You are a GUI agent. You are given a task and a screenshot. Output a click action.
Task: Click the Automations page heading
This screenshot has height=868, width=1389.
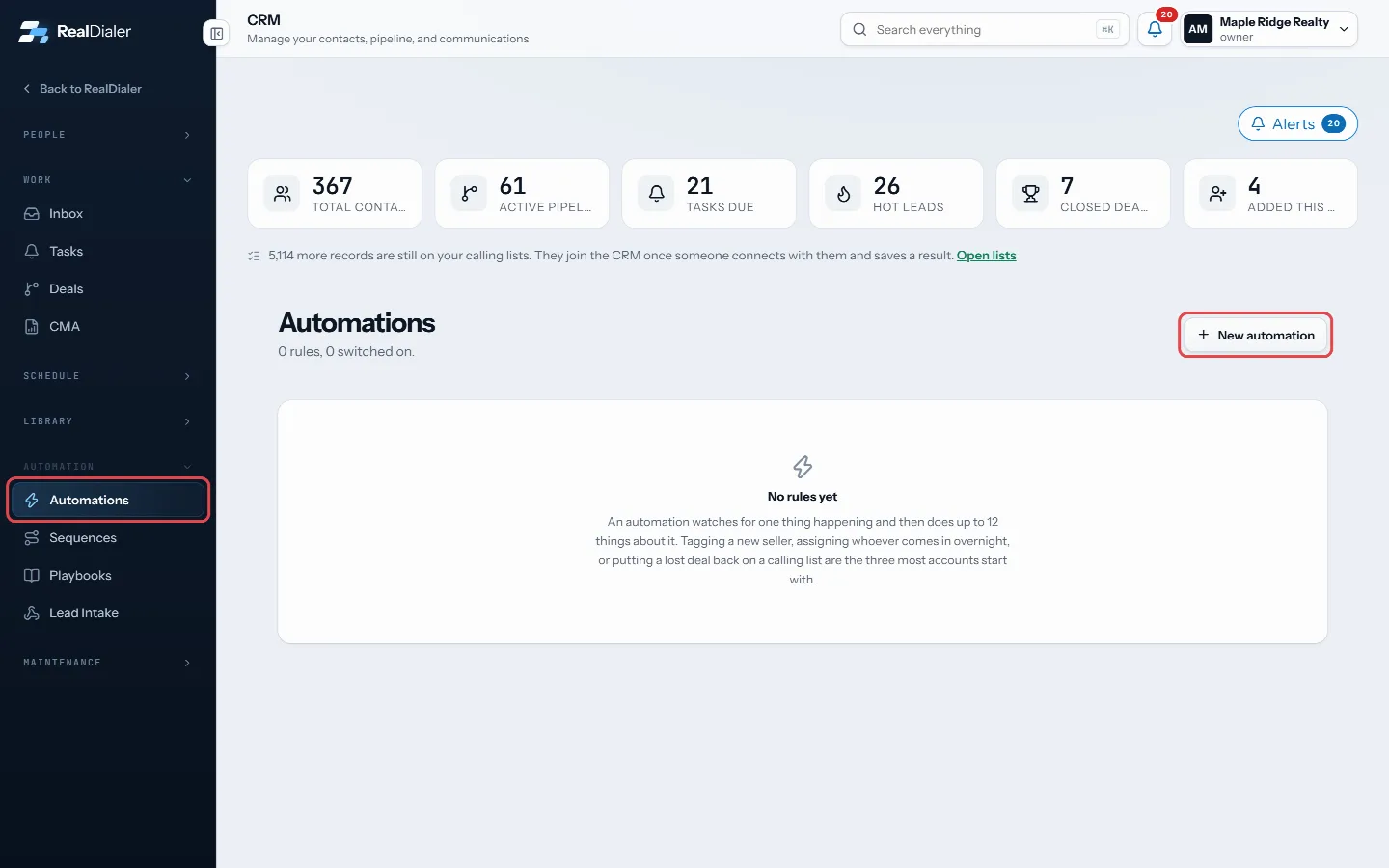tap(357, 323)
